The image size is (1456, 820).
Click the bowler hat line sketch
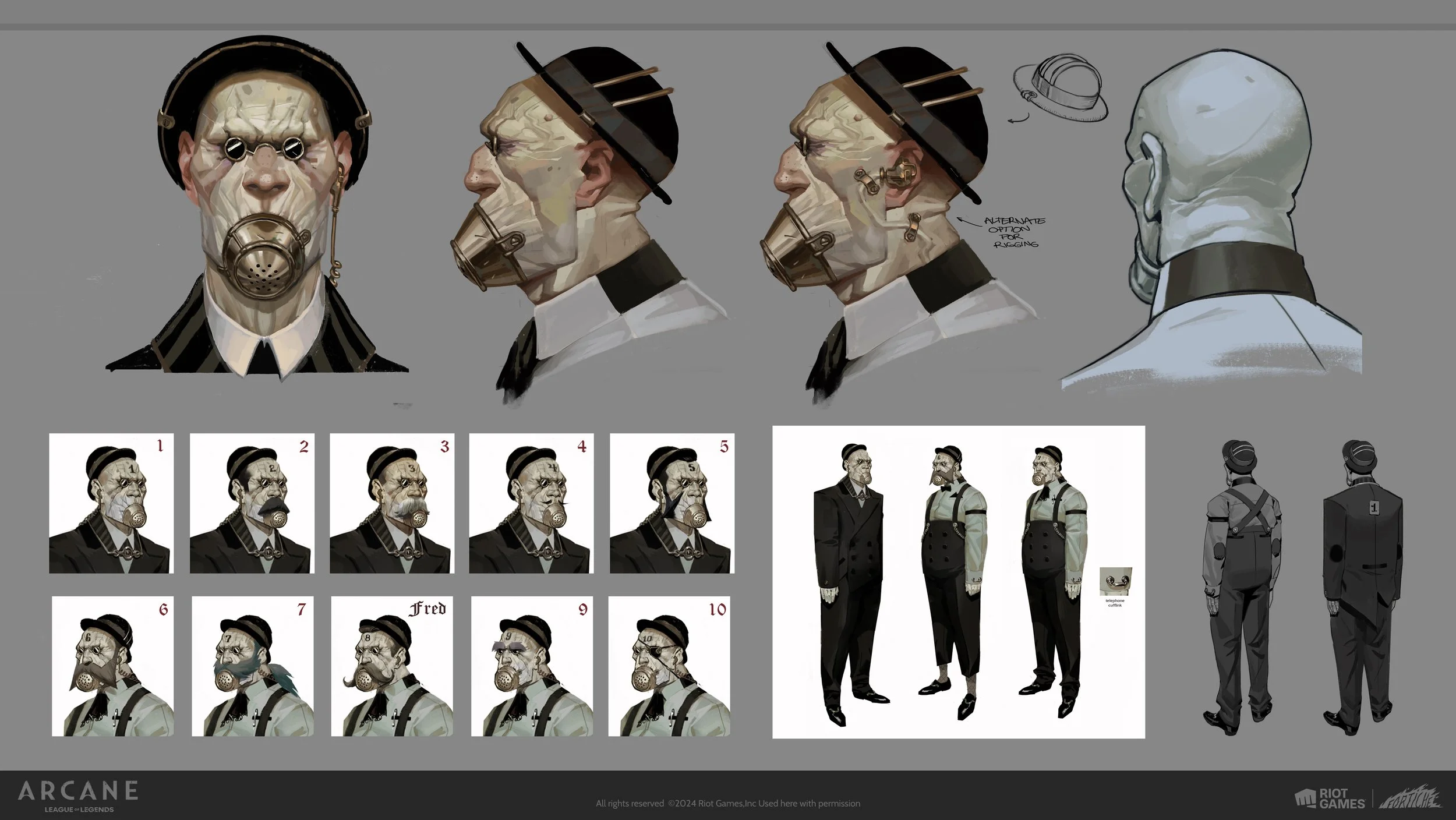[1059, 89]
